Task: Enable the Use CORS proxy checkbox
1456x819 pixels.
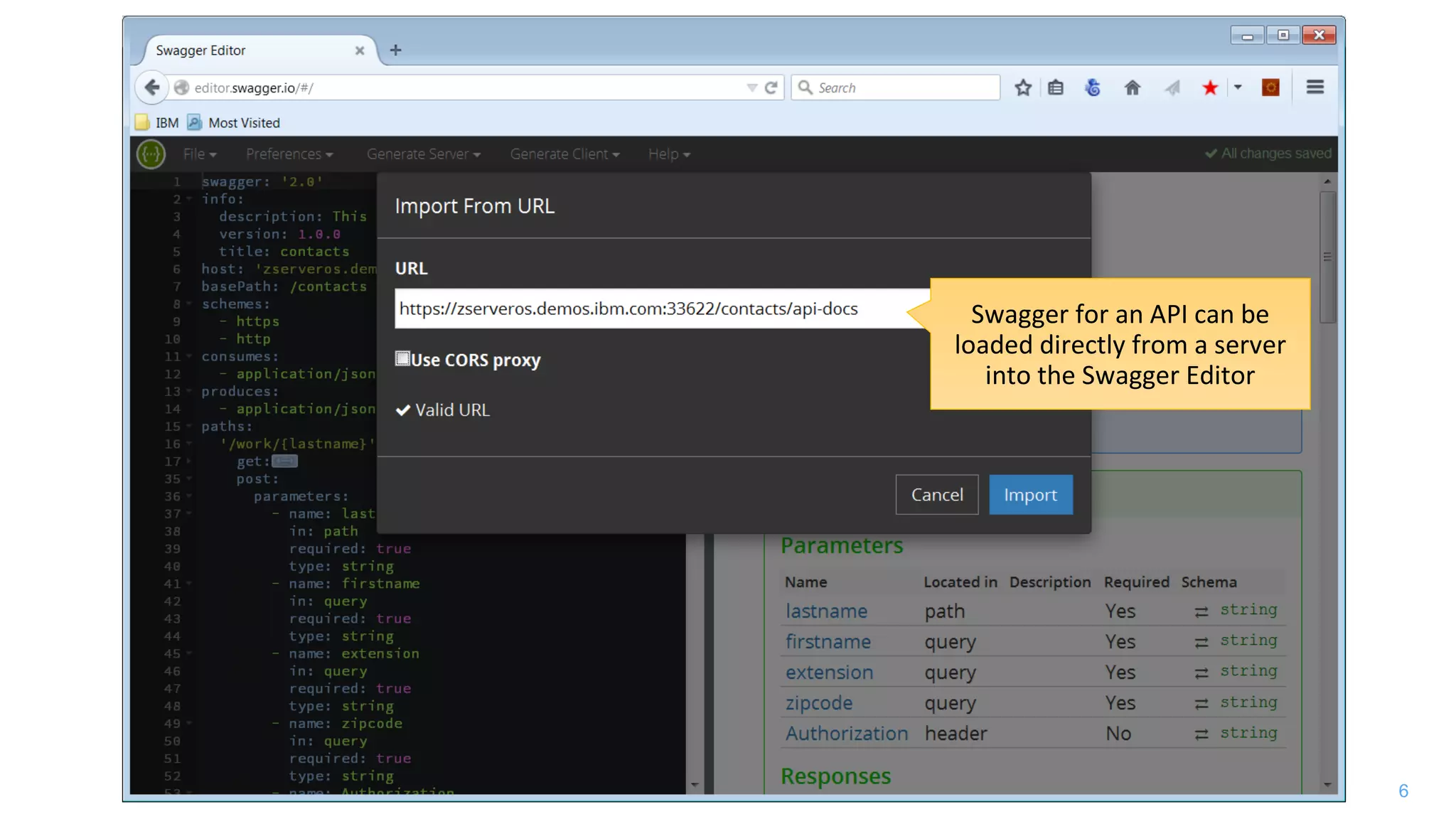Action: click(x=402, y=358)
